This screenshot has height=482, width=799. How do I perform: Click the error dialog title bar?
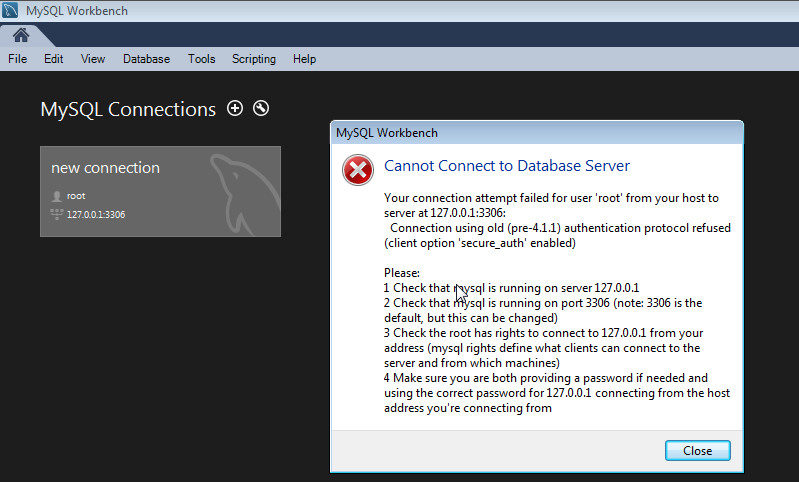click(x=537, y=133)
